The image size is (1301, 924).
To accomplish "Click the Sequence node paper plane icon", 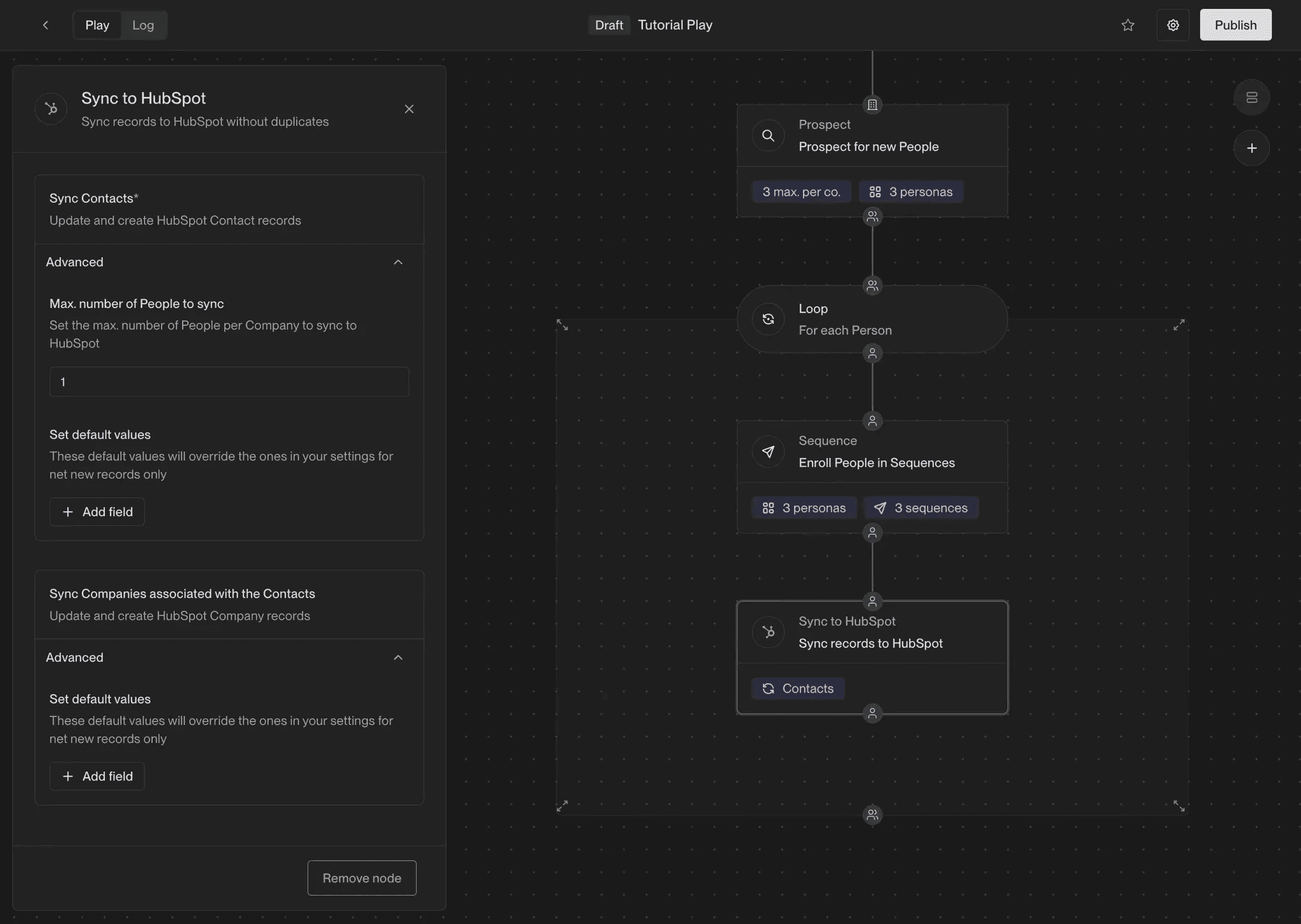I will pyautogui.click(x=768, y=451).
